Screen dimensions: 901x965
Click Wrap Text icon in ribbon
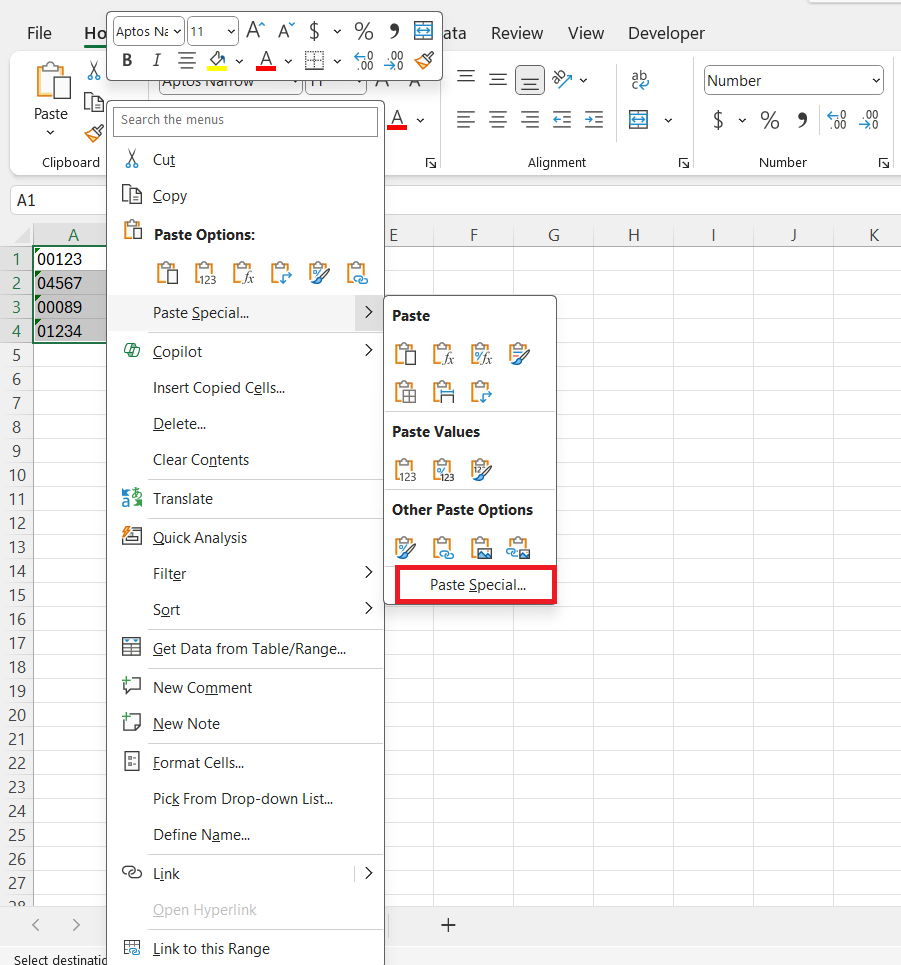pyautogui.click(x=639, y=80)
